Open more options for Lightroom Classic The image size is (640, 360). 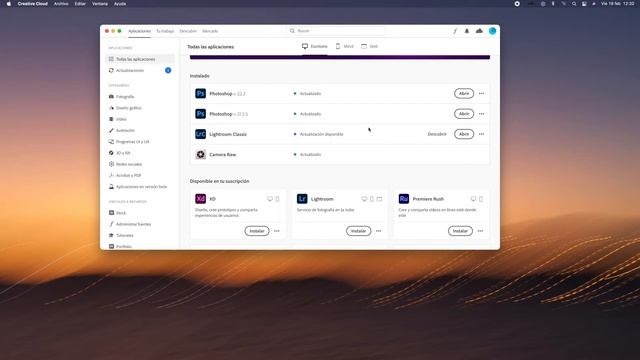tap(482, 134)
